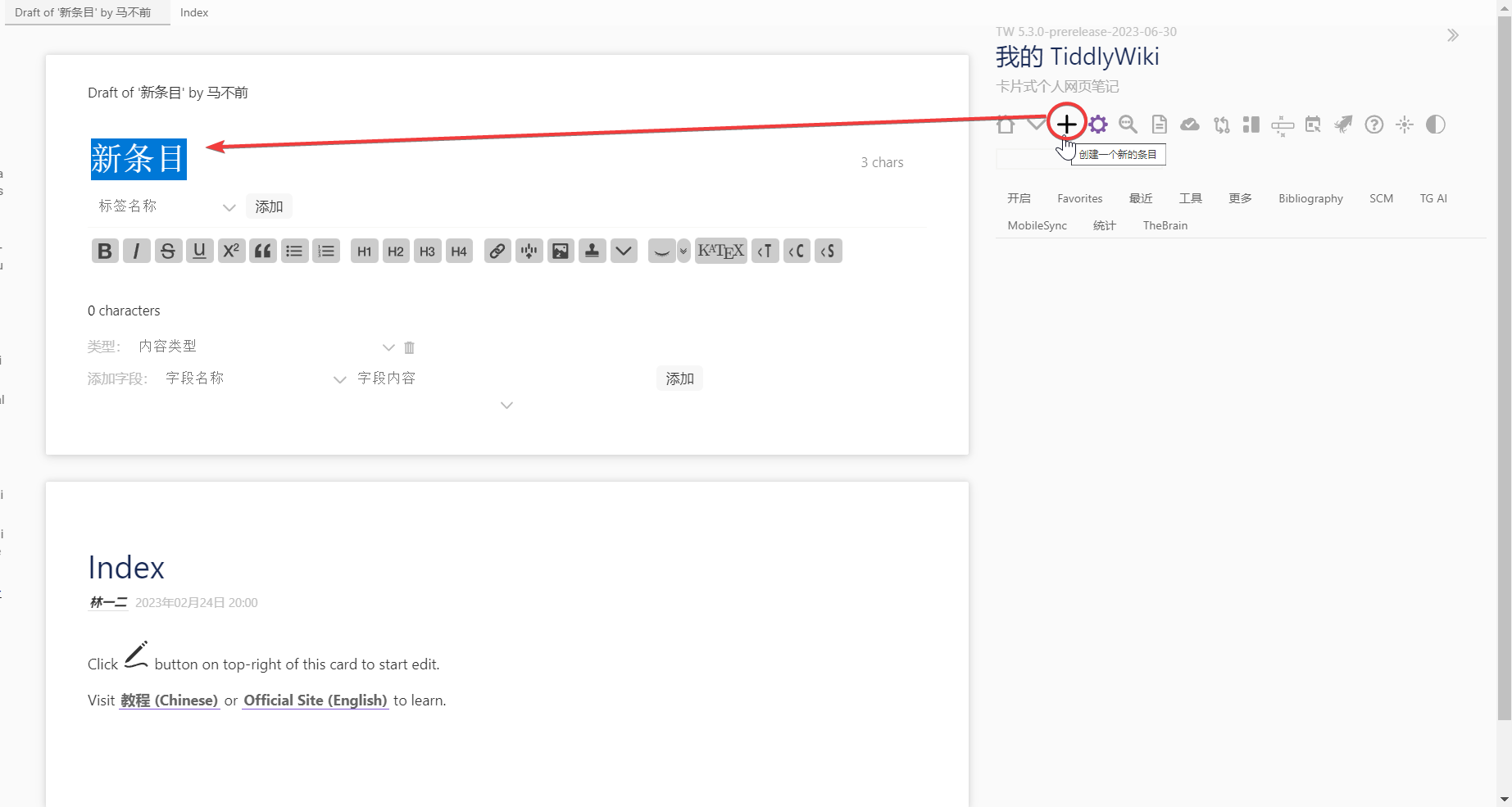Viewport: 1512px width, 807px height.
Task: Open the 开启 sidebar tab
Action: 1019,198
